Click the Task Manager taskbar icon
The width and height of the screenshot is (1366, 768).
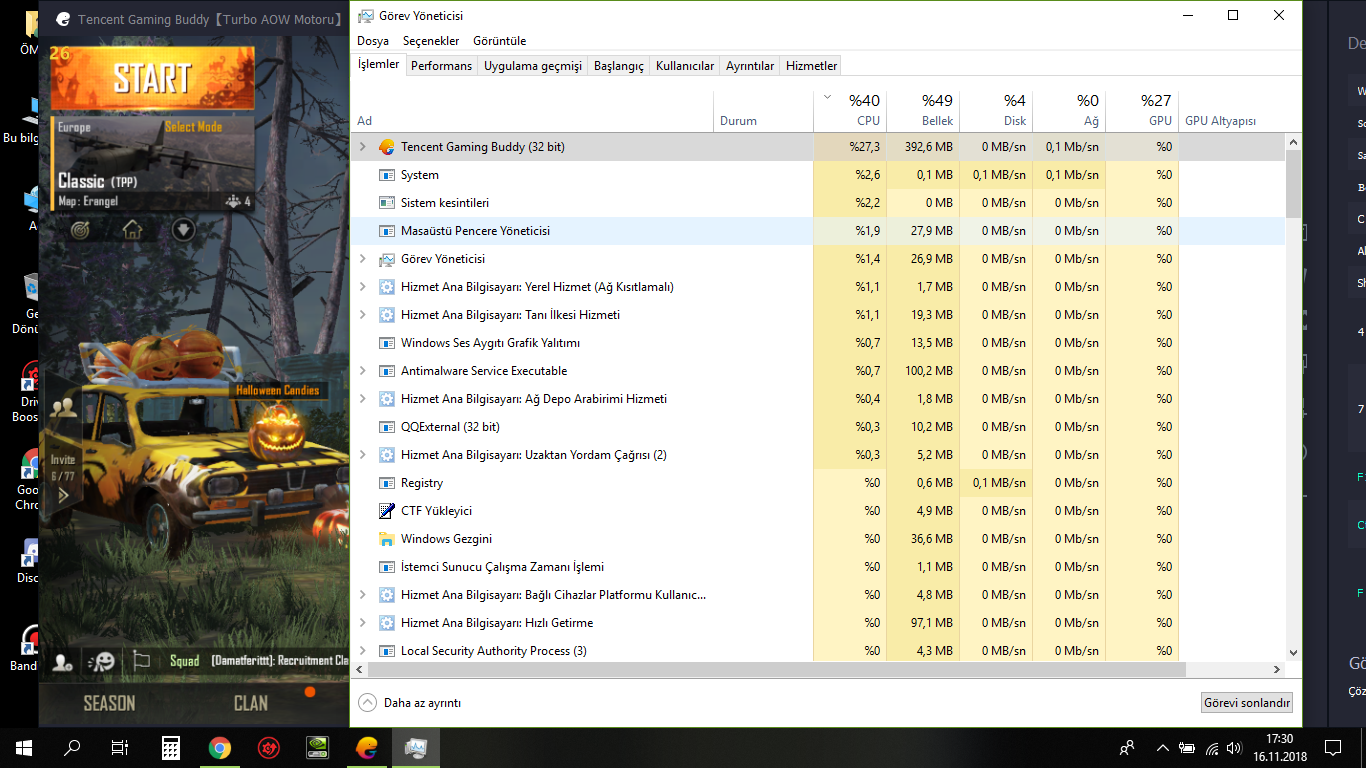pyautogui.click(x=416, y=747)
